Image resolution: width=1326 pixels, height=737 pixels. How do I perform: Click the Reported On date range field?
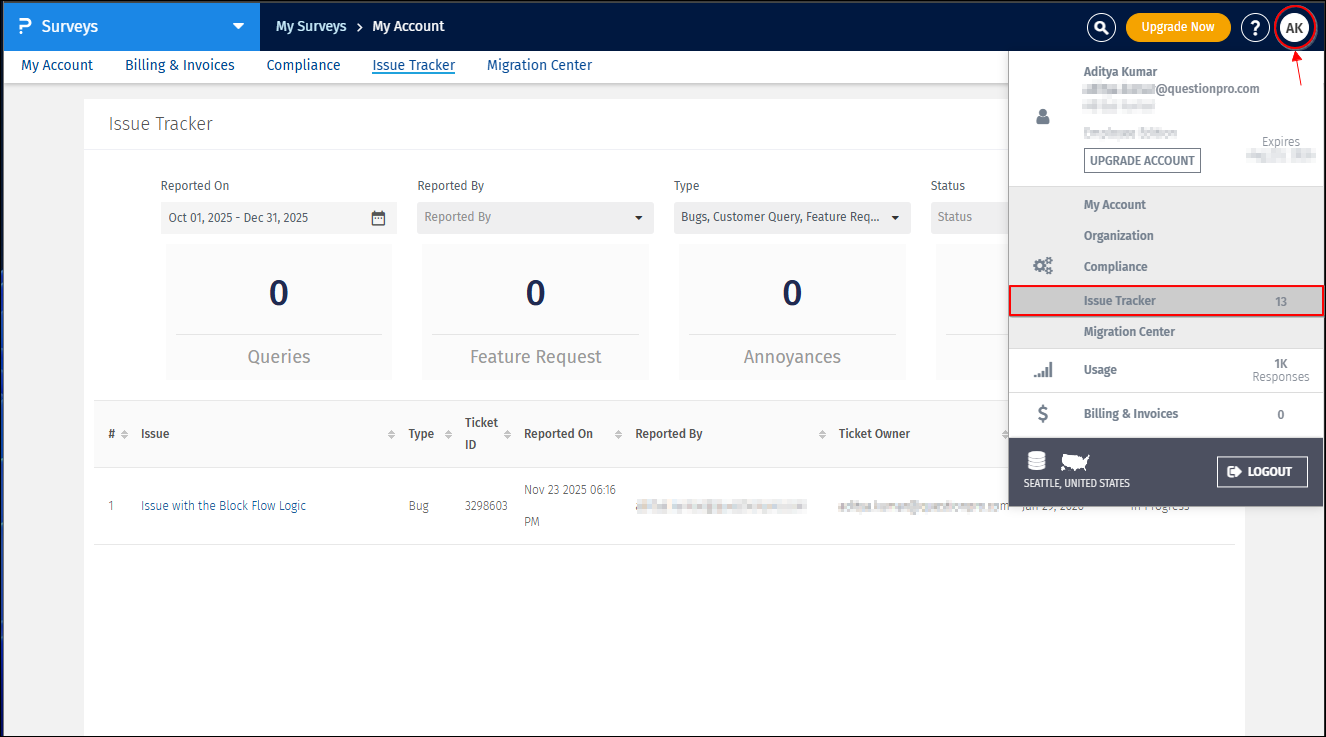click(265, 218)
